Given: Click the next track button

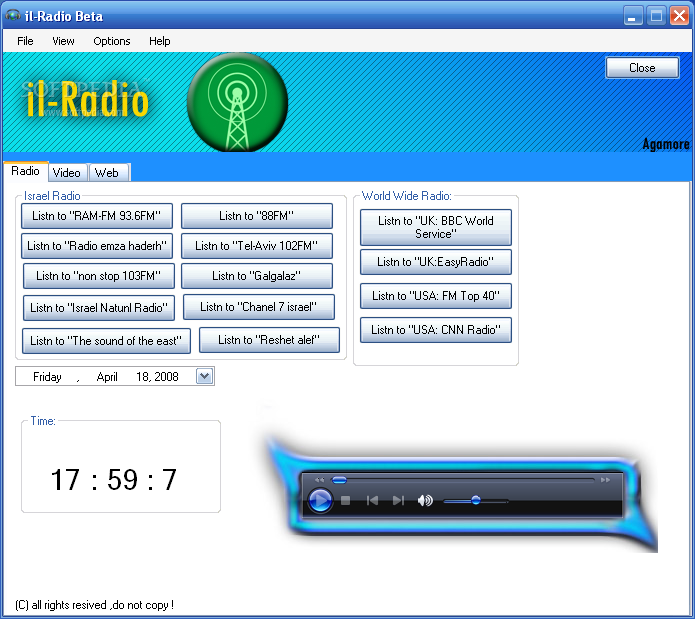Looking at the screenshot, I should pyautogui.click(x=398, y=501).
